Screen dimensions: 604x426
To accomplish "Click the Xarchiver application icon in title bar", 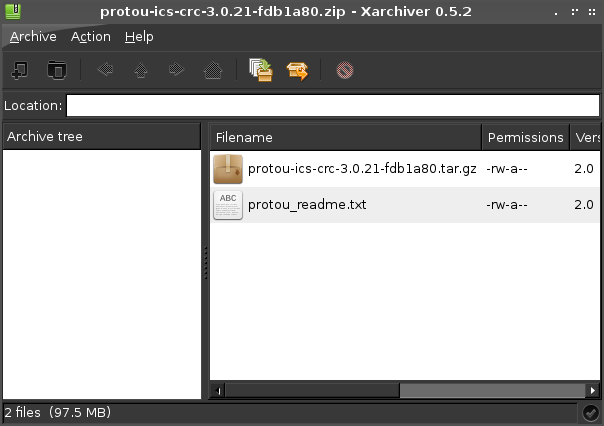I will 13,12.
